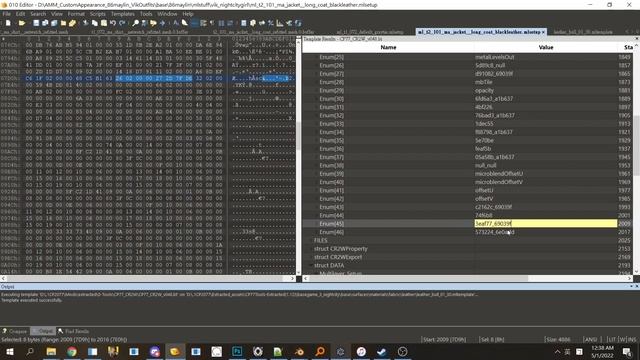The height and width of the screenshot is (360, 640).
Task: Click the template results horizontal scrollbar
Action: (x=468, y=278)
